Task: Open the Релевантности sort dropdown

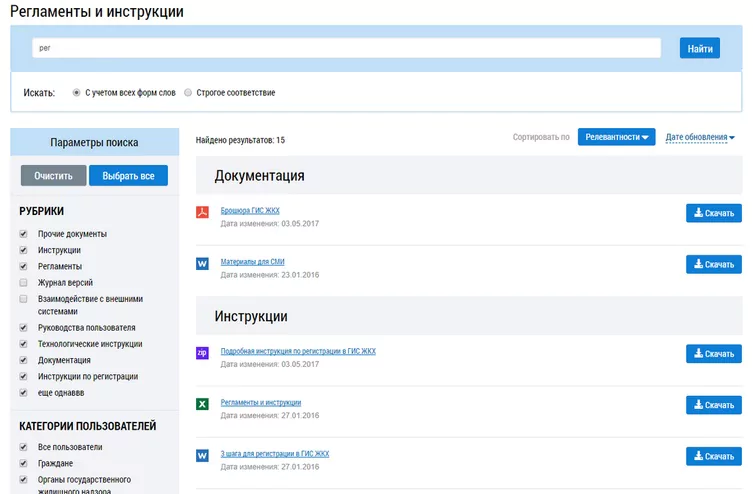Action: pos(616,137)
